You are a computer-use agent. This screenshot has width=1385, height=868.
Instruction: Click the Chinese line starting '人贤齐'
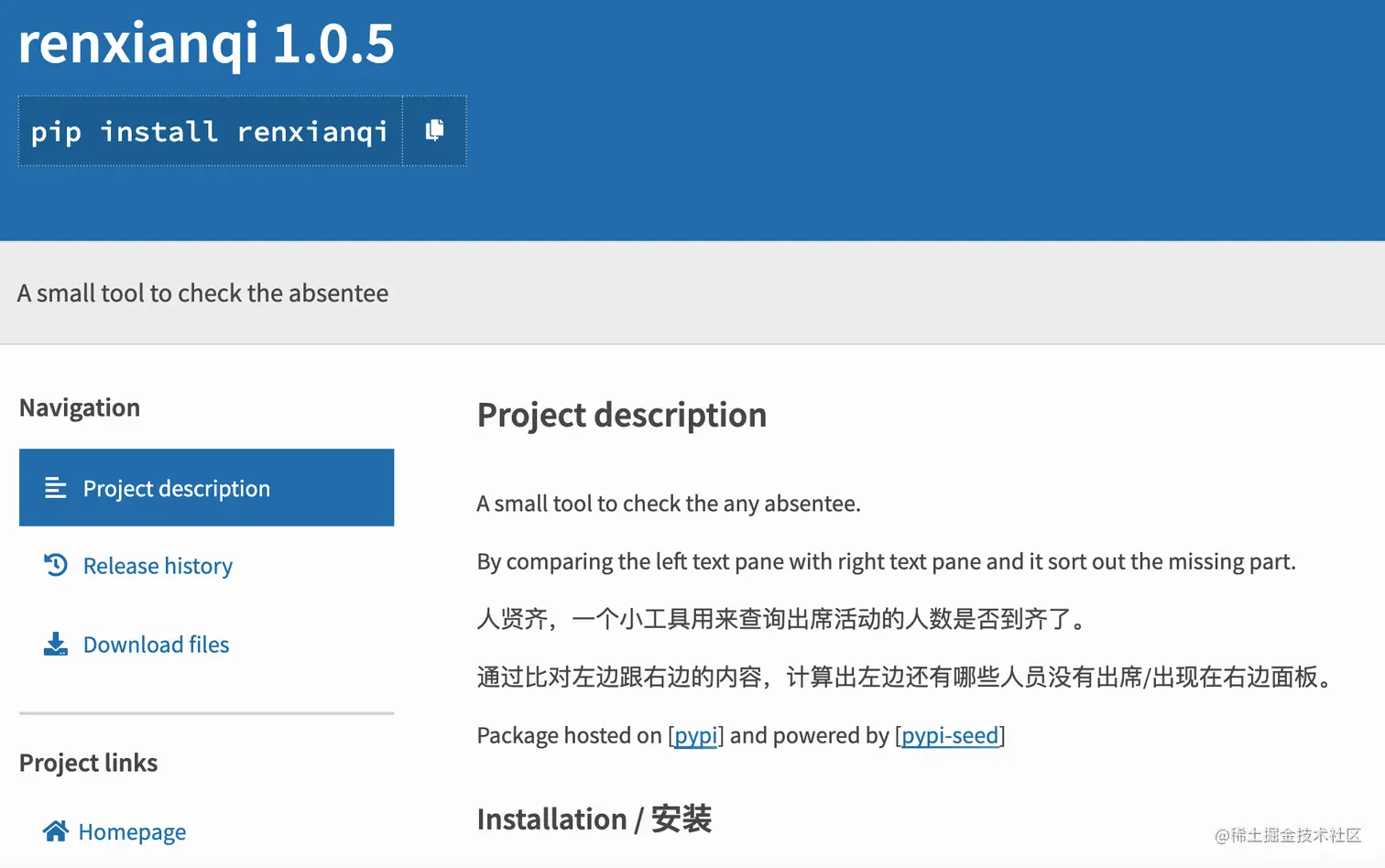783,619
